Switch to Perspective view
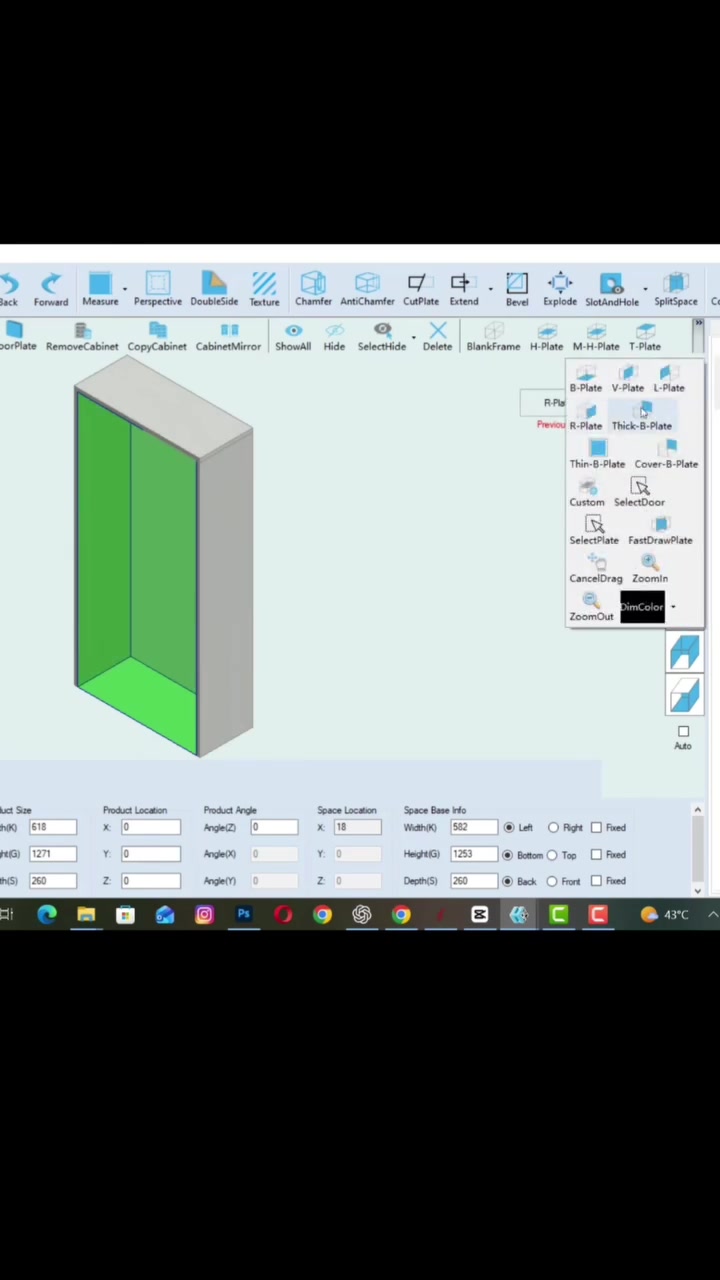This screenshot has height=1280, width=720. click(158, 289)
